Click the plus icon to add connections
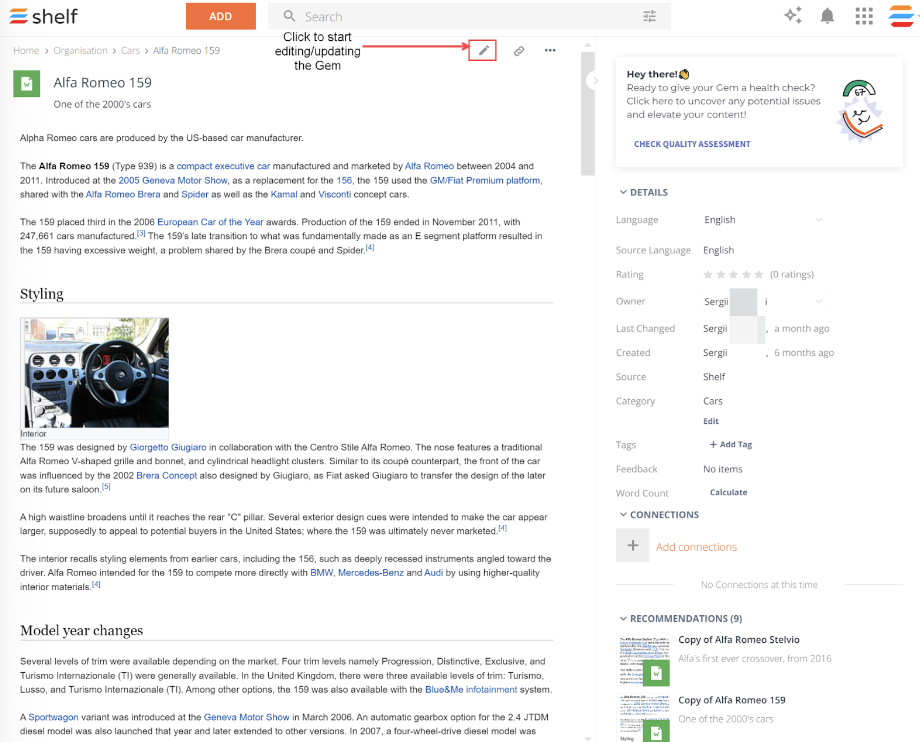 tap(632, 546)
